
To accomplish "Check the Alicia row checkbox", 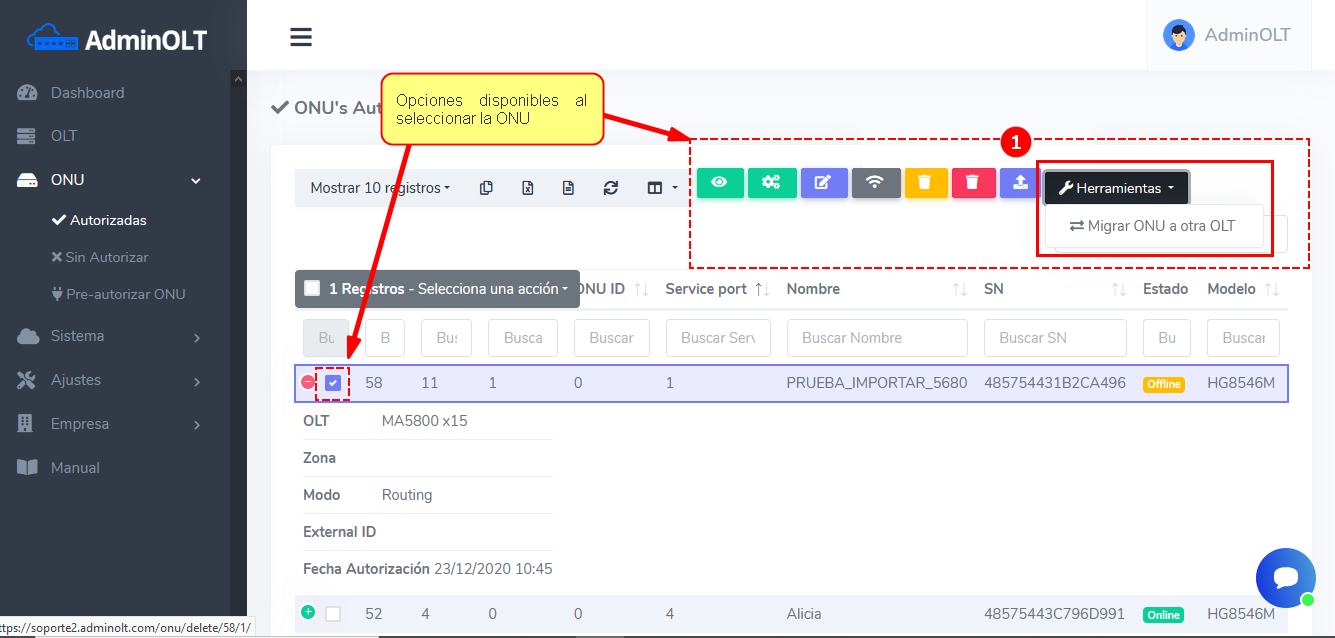I will 333,614.
